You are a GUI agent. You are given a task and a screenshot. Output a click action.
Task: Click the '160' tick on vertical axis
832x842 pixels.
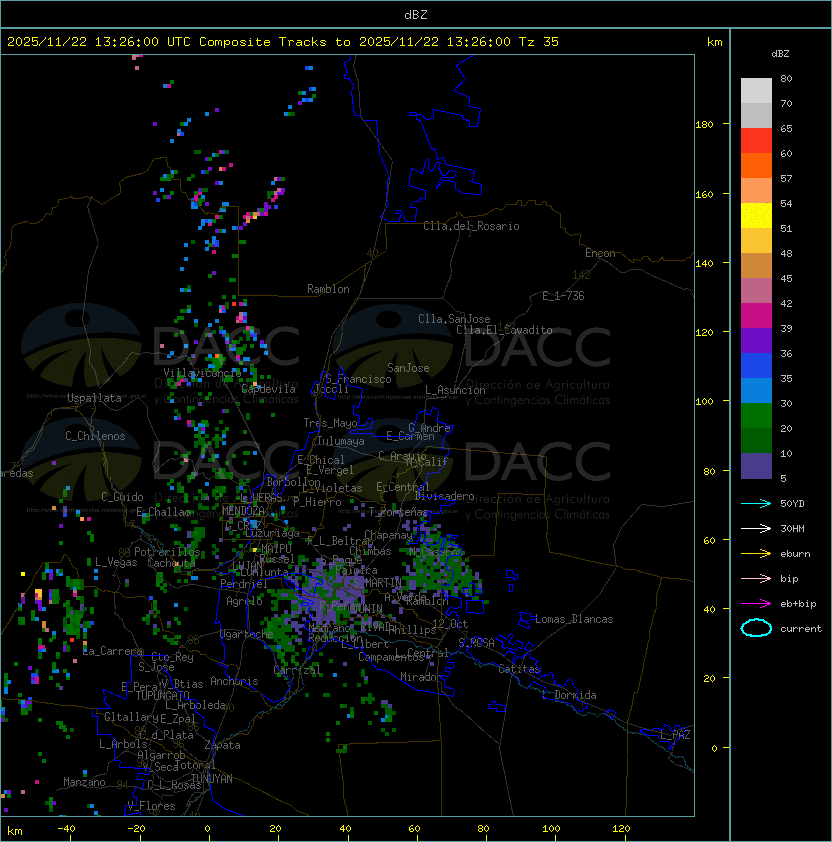(704, 194)
